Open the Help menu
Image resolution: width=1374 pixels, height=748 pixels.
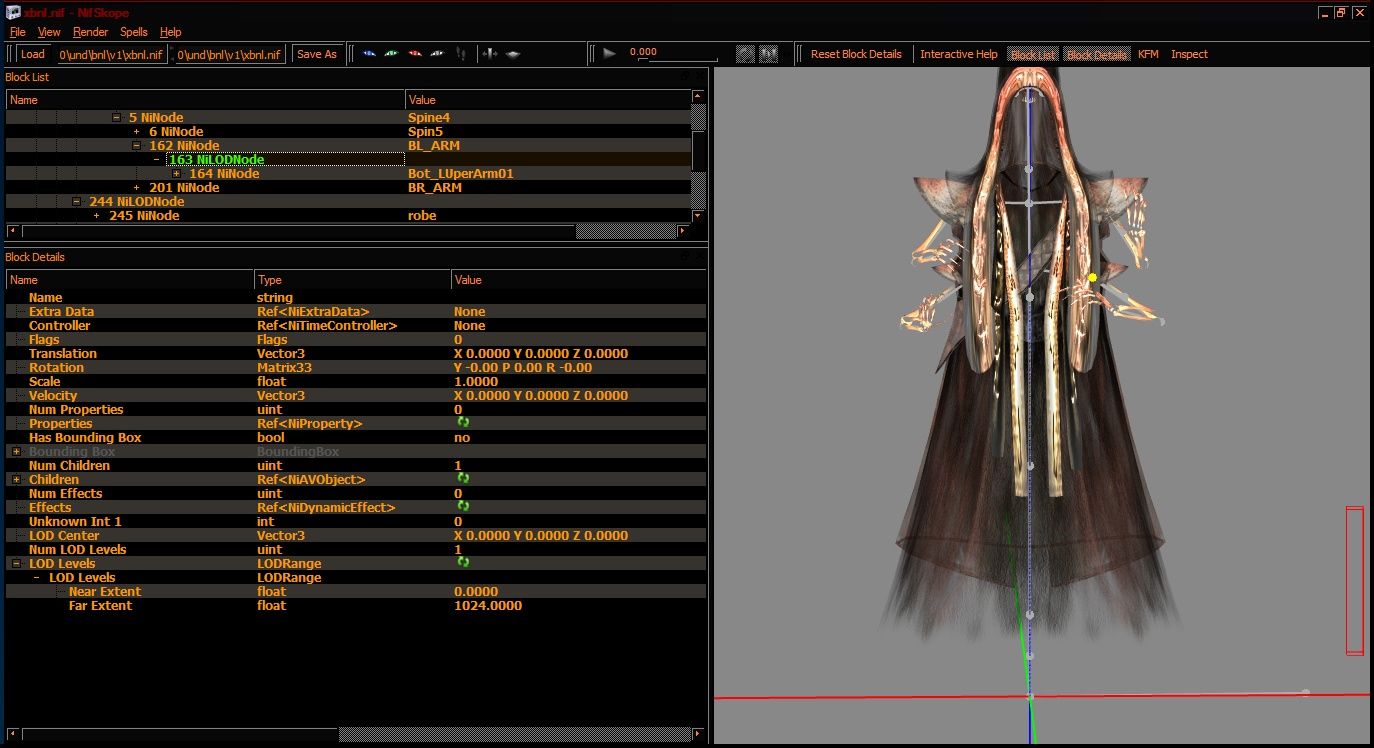pos(171,32)
